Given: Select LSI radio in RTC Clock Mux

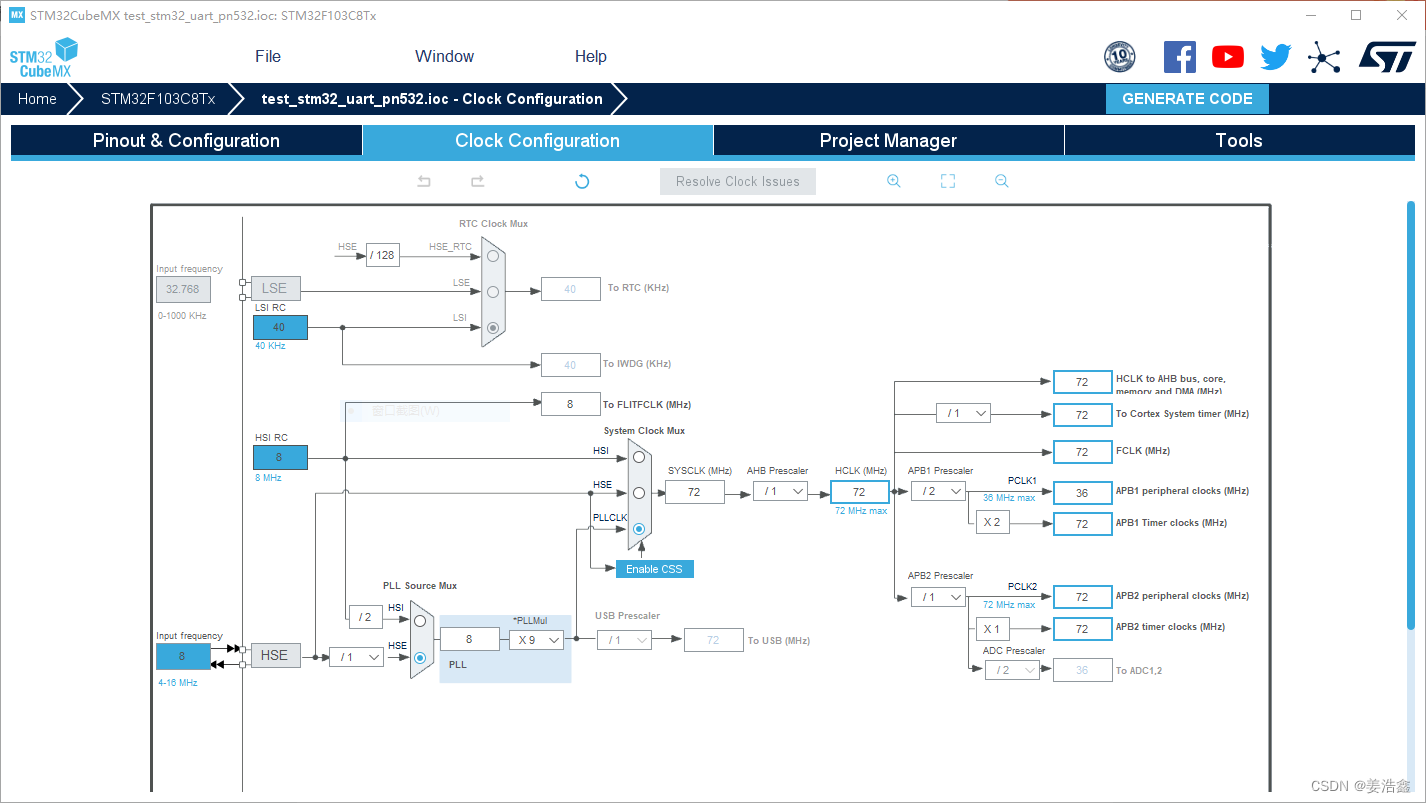Looking at the screenshot, I should pyautogui.click(x=493, y=328).
